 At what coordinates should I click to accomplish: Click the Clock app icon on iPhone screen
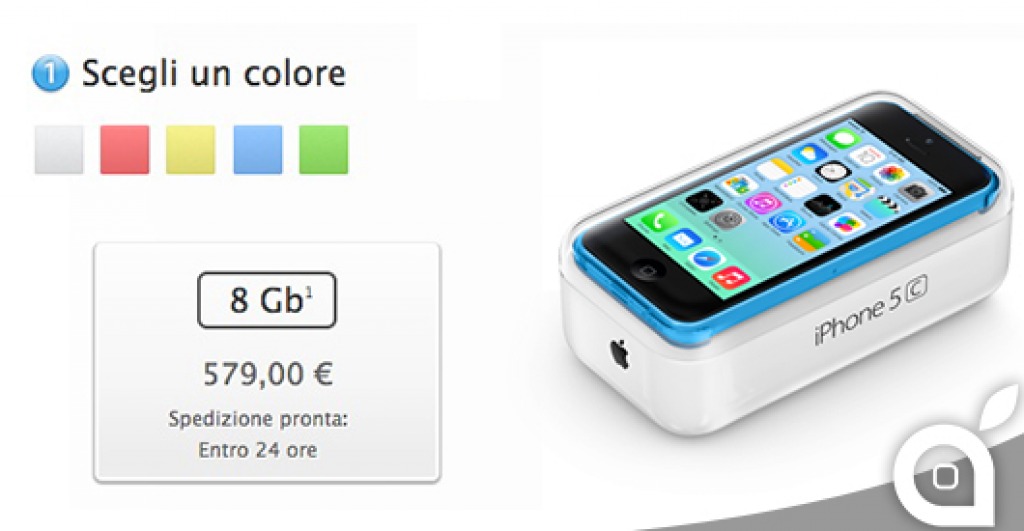[x=833, y=171]
